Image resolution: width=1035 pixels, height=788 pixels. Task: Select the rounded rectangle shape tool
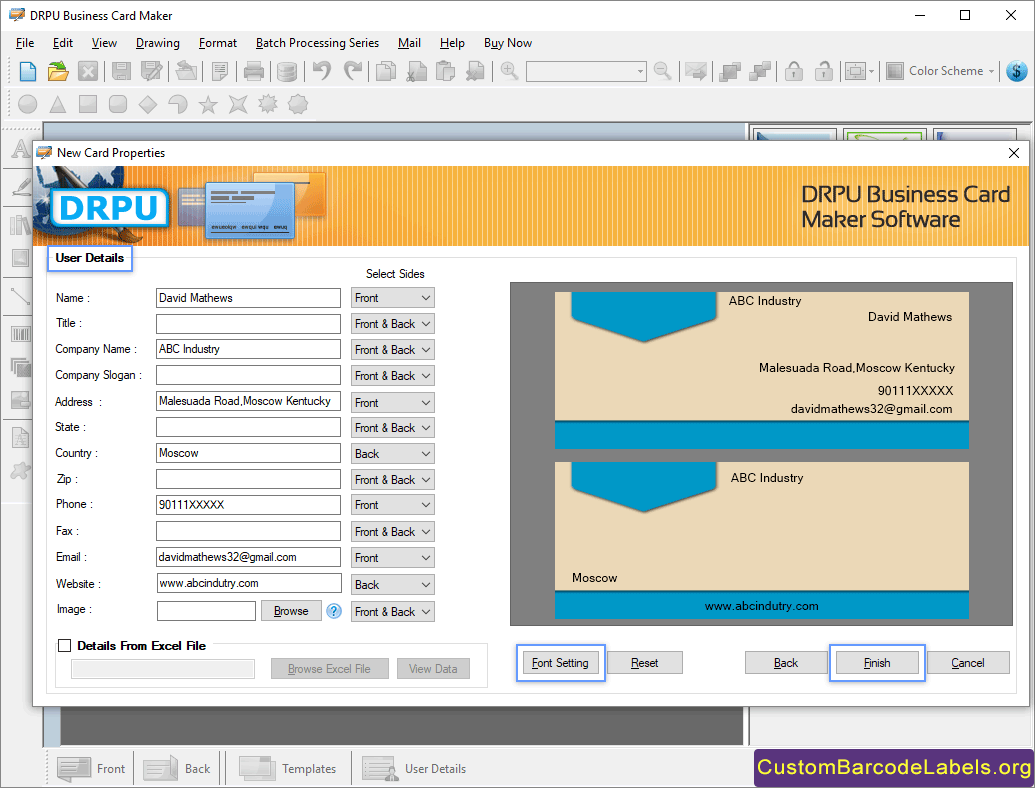click(x=118, y=104)
